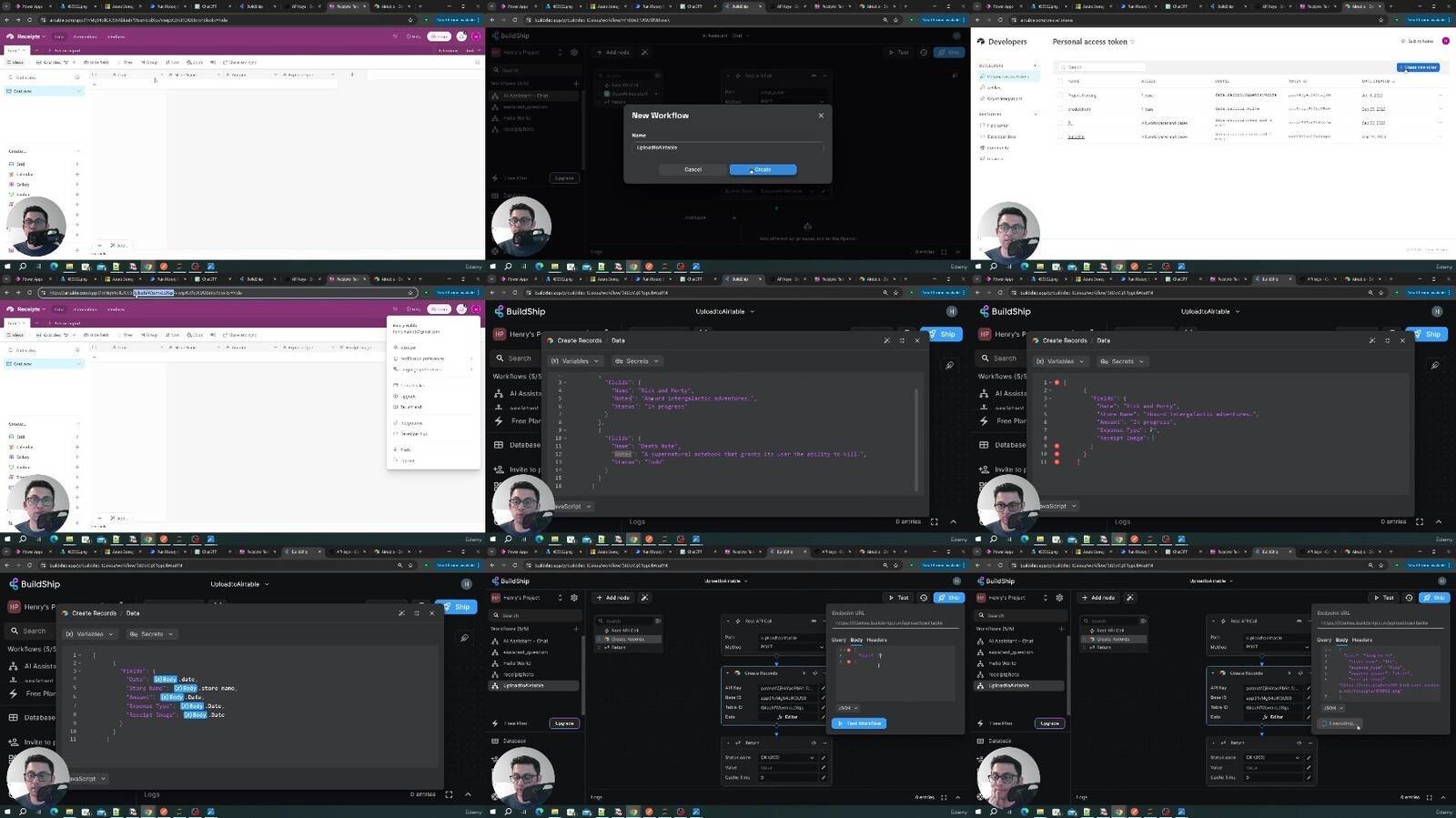Click "Add node" in the Test Workflow frame
This screenshot has width=1456, height=818.
click(x=613, y=598)
